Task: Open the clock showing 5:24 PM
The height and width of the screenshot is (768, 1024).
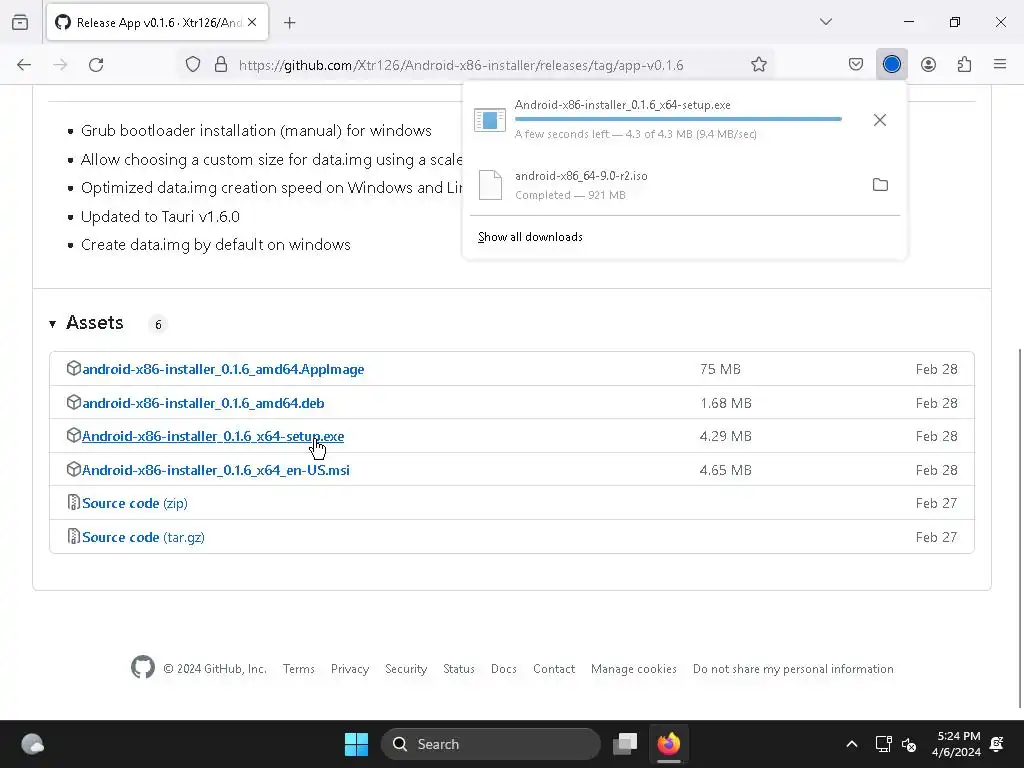Action: coord(956,744)
